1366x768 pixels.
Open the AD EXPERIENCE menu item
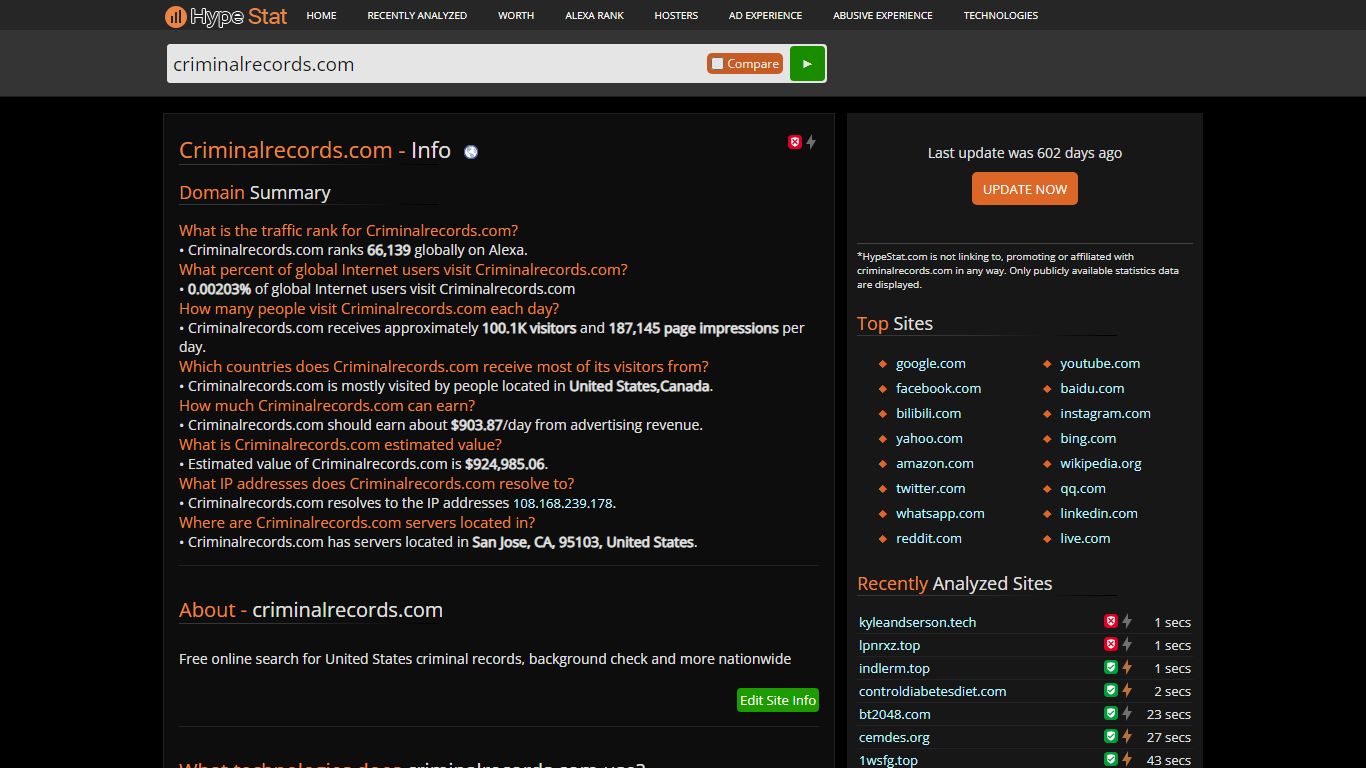(x=765, y=15)
